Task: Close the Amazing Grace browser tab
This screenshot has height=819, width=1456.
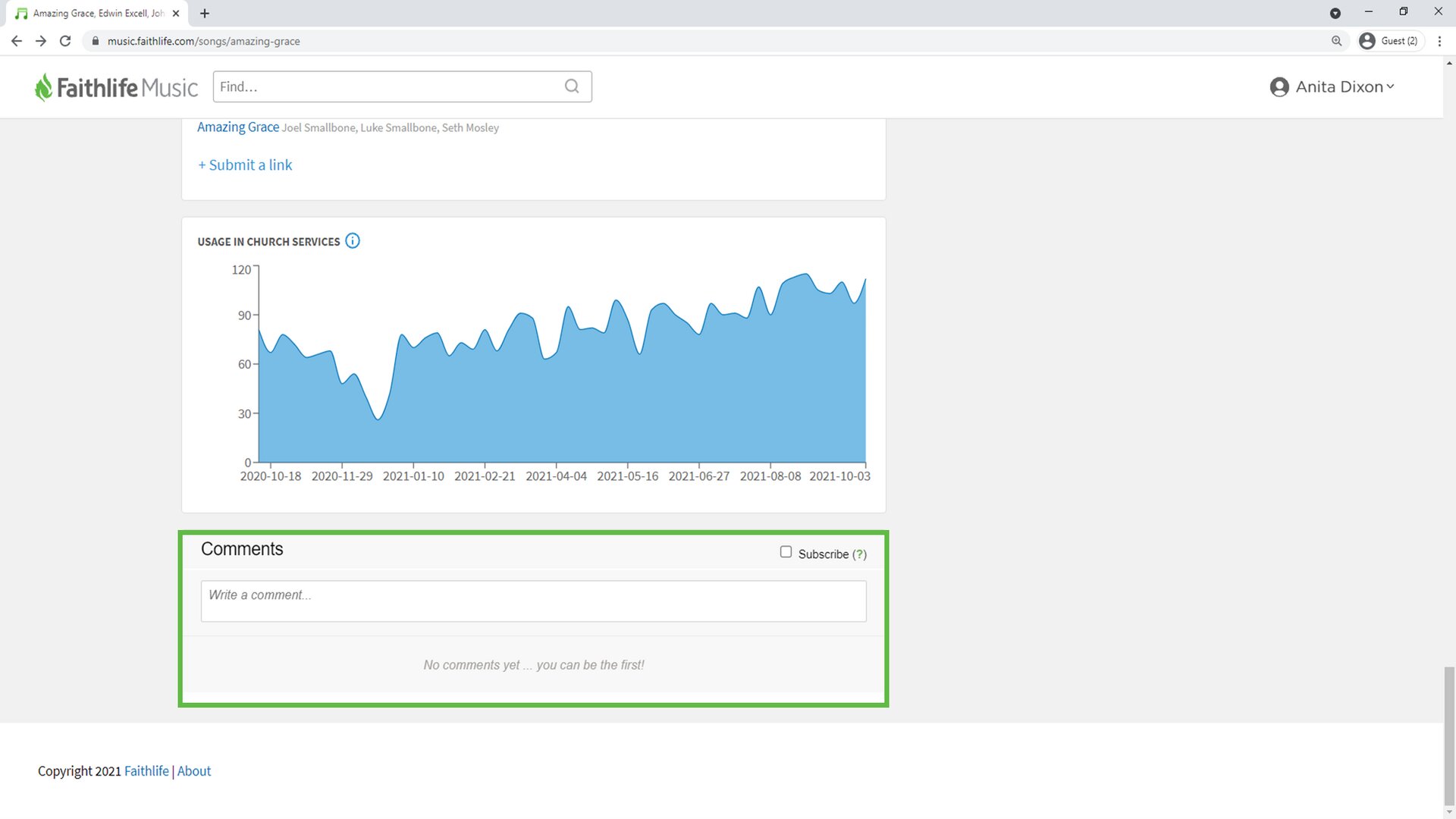Action: coord(176,13)
